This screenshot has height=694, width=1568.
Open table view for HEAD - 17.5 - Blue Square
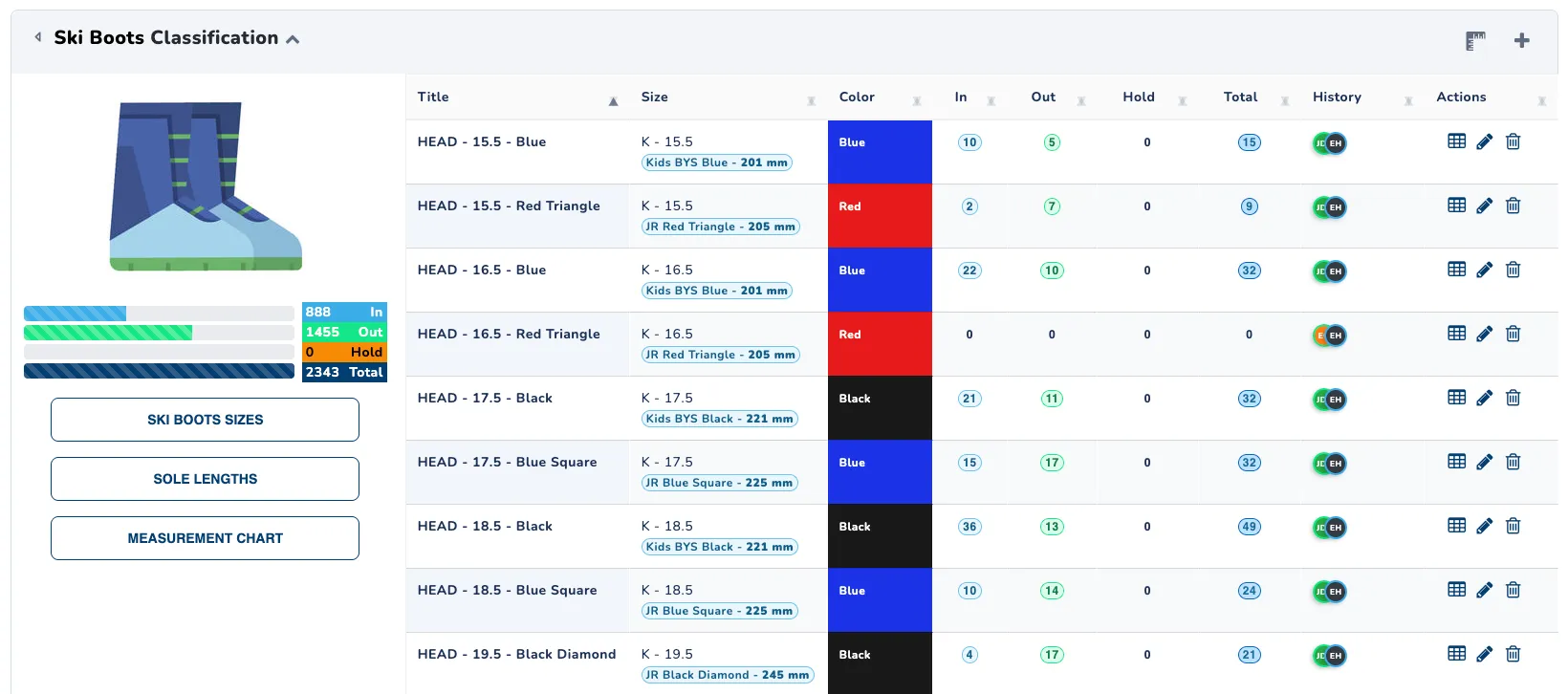pos(1457,462)
